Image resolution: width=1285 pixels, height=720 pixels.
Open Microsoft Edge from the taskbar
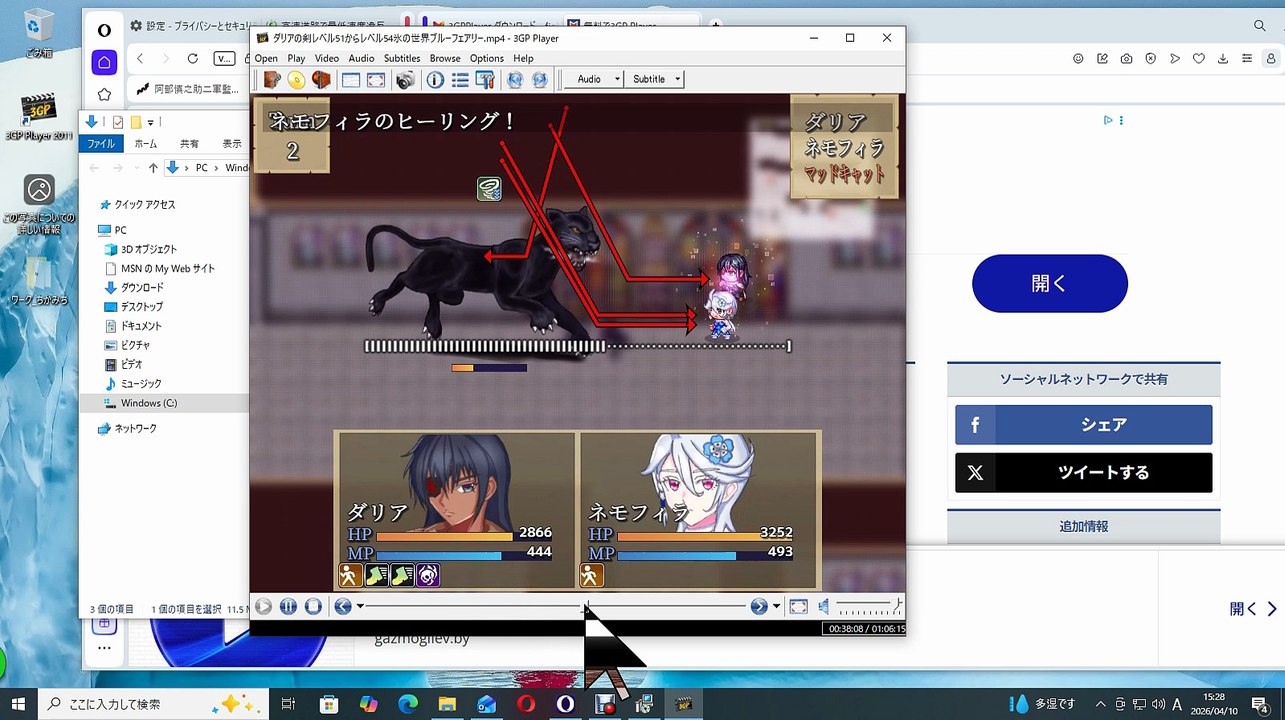(x=408, y=704)
